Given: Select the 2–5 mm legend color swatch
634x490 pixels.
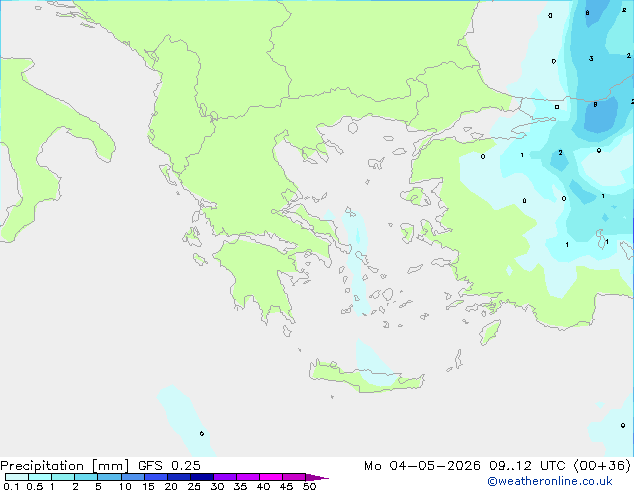Looking at the screenshot, I should pyautogui.click(x=86, y=477).
